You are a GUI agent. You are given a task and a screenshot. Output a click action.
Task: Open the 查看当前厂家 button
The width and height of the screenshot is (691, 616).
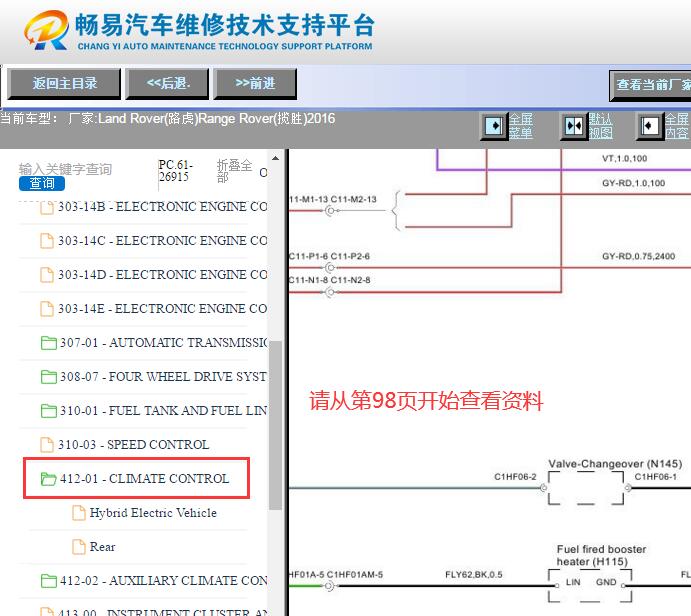click(650, 85)
